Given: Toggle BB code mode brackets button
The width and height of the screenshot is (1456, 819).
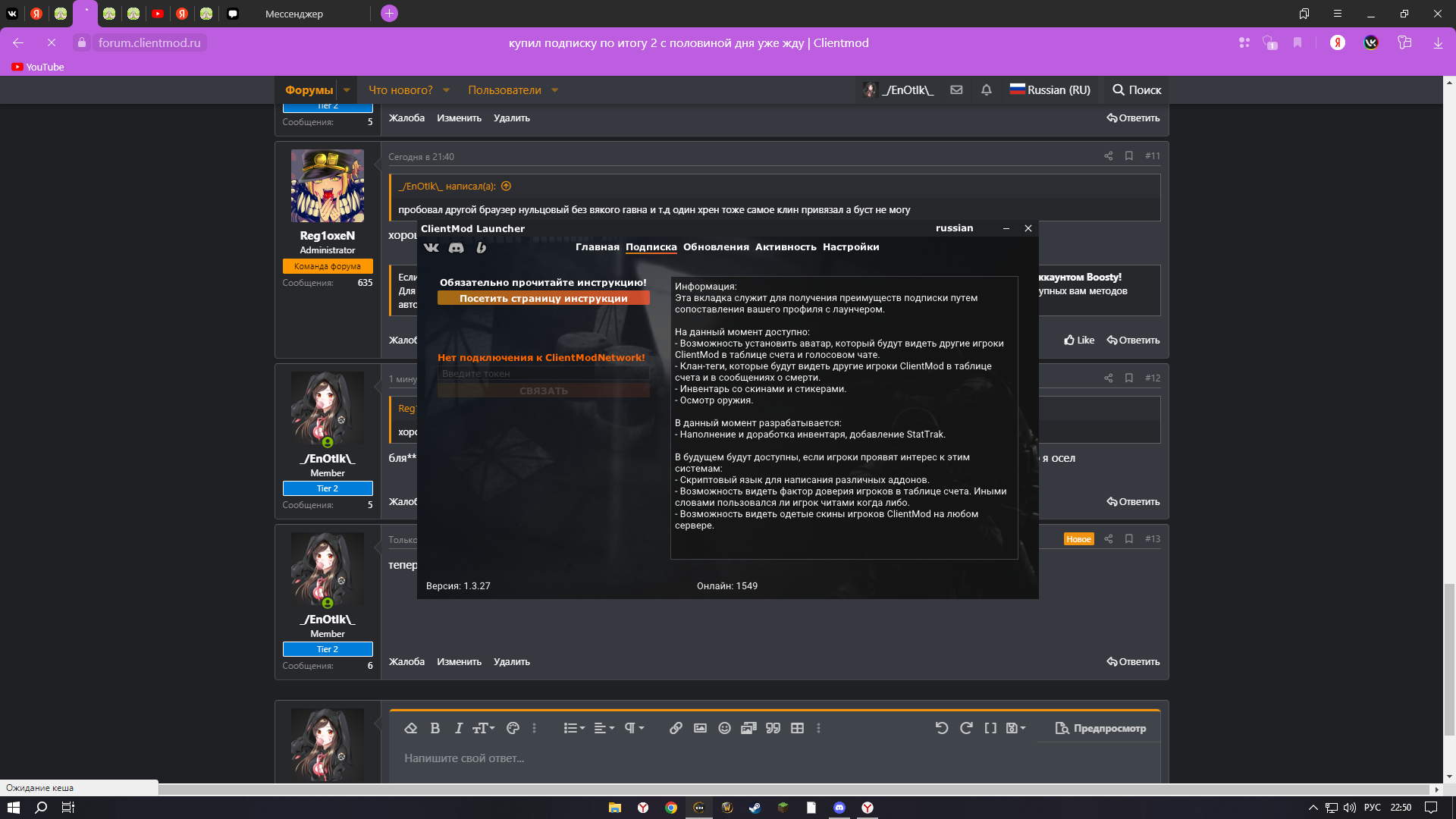Looking at the screenshot, I should coord(990,728).
